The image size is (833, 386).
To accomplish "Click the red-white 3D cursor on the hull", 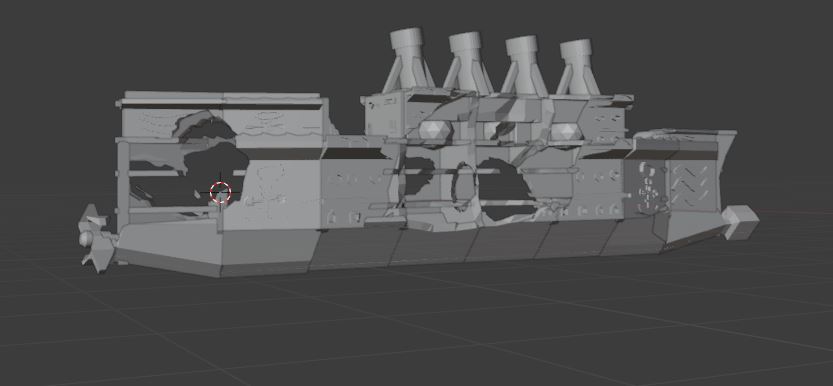I will point(220,192).
